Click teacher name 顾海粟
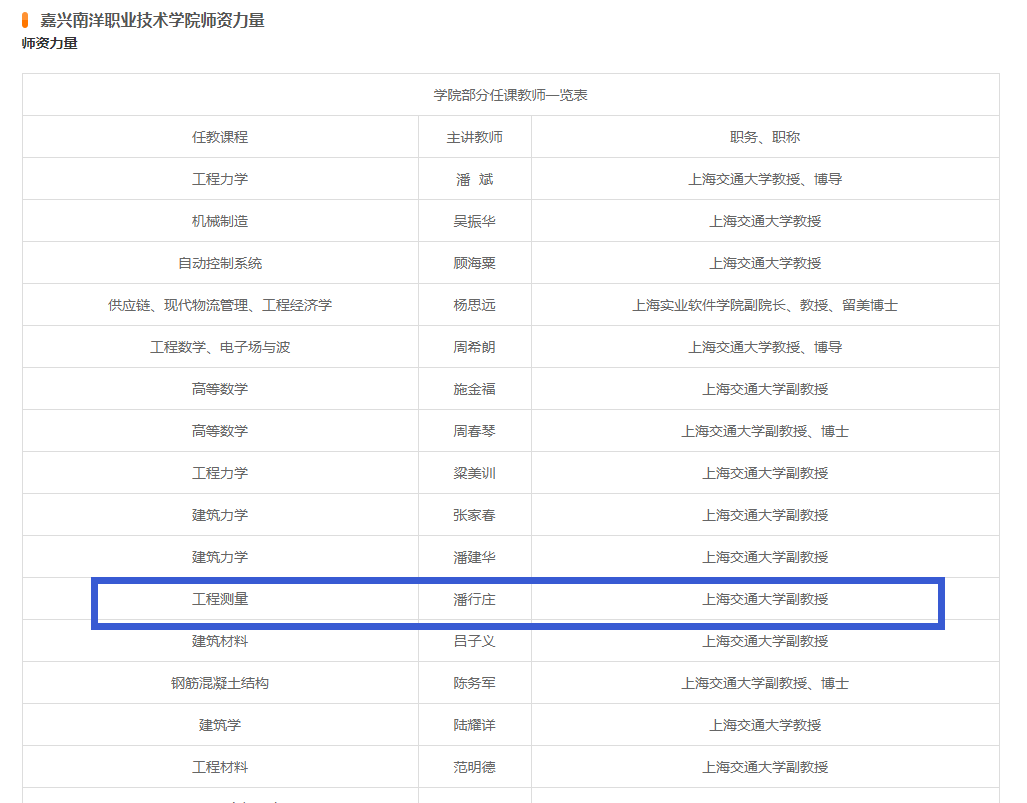The height and width of the screenshot is (803, 1027). pyautogui.click(x=475, y=263)
